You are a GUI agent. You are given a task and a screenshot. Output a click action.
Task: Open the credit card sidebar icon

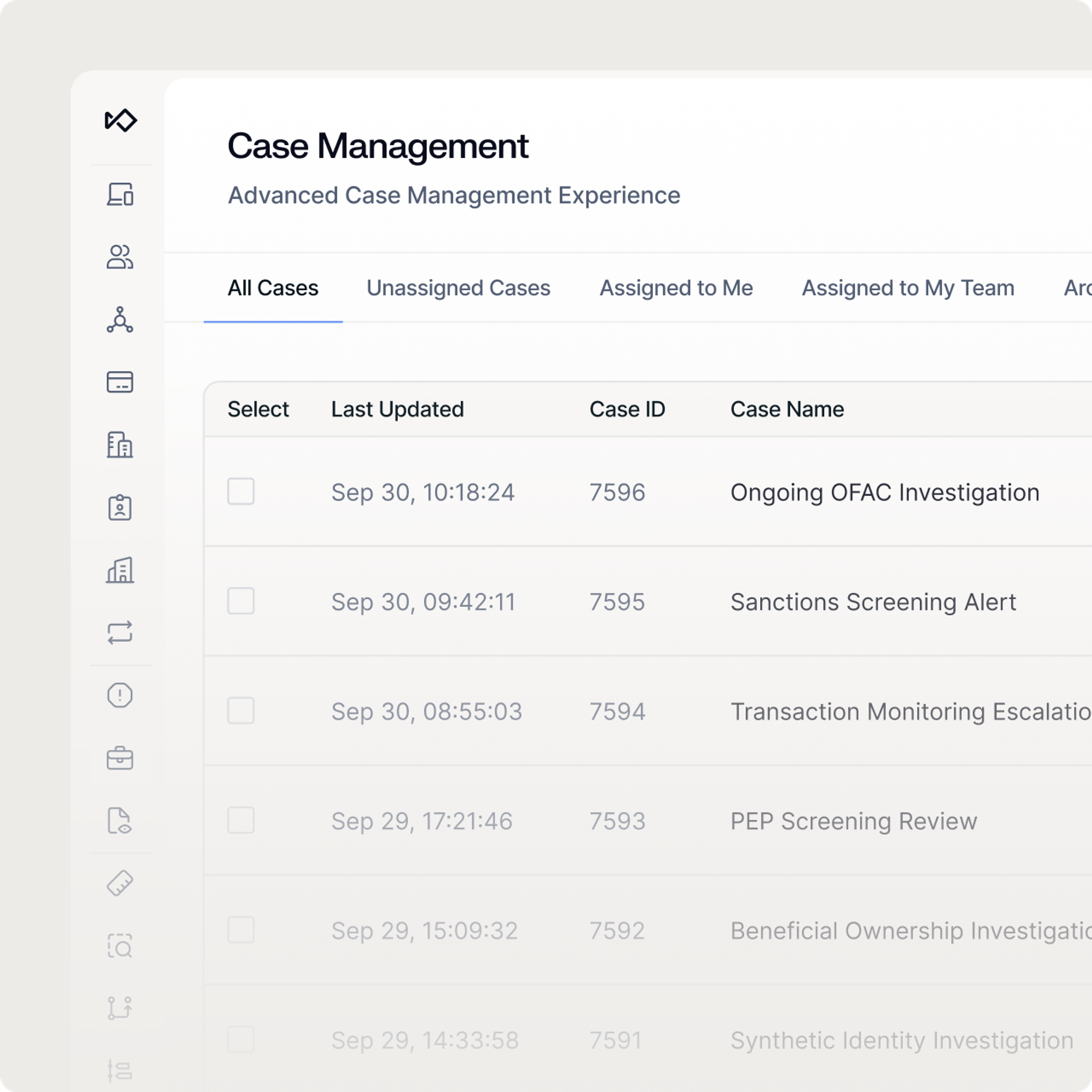tap(120, 382)
